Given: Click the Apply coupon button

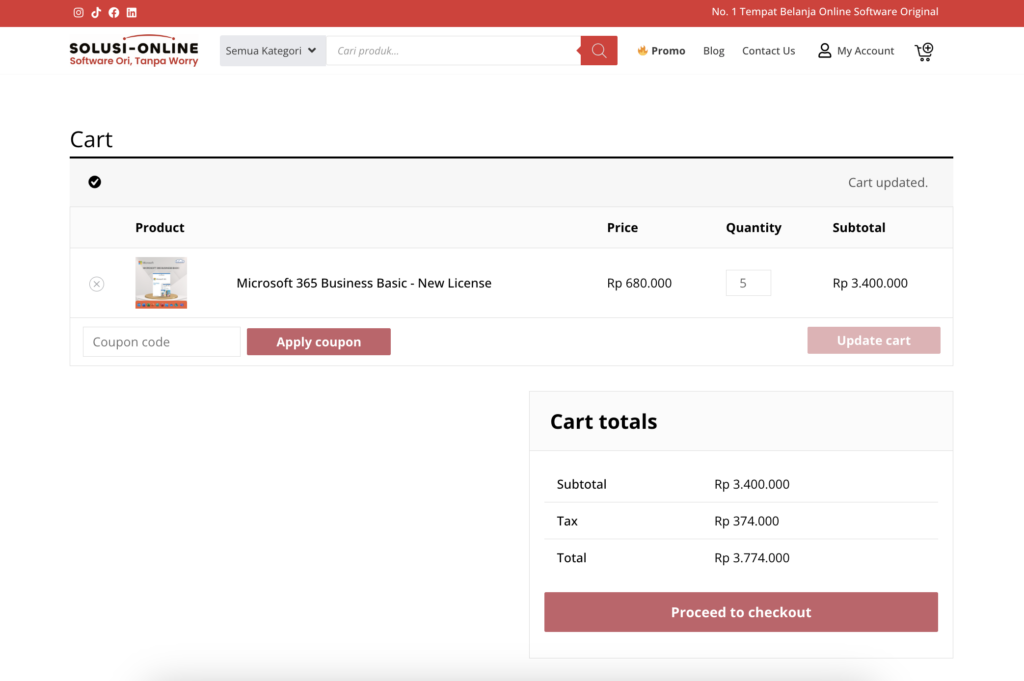Looking at the screenshot, I should click(319, 341).
